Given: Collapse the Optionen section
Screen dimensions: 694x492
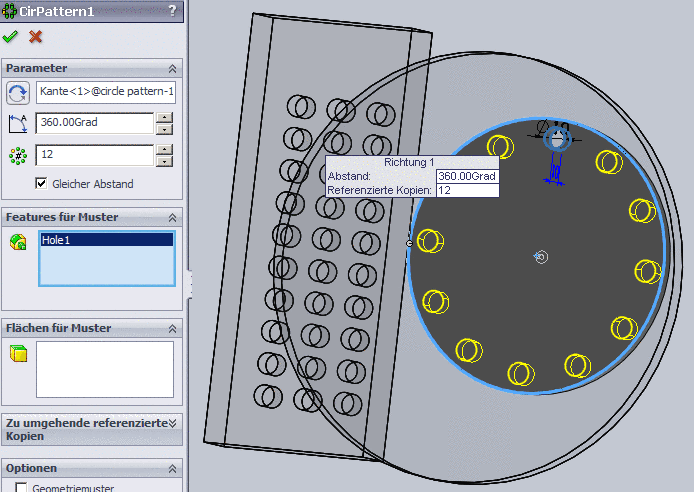Looking at the screenshot, I should (x=172, y=469).
